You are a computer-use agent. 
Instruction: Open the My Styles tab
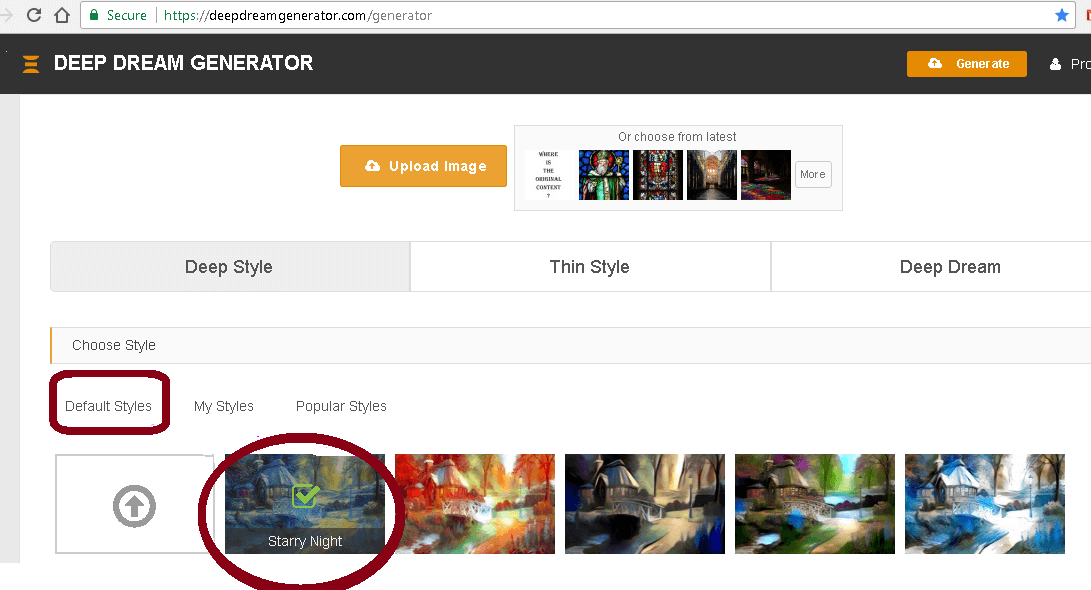[x=223, y=406]
